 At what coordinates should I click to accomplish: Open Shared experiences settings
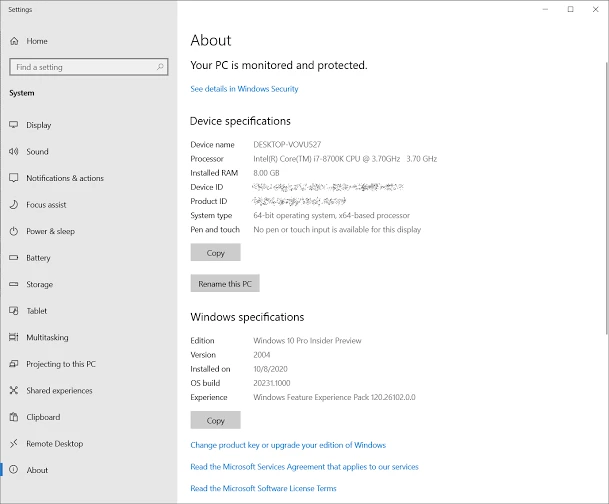[x=89, y=390]
